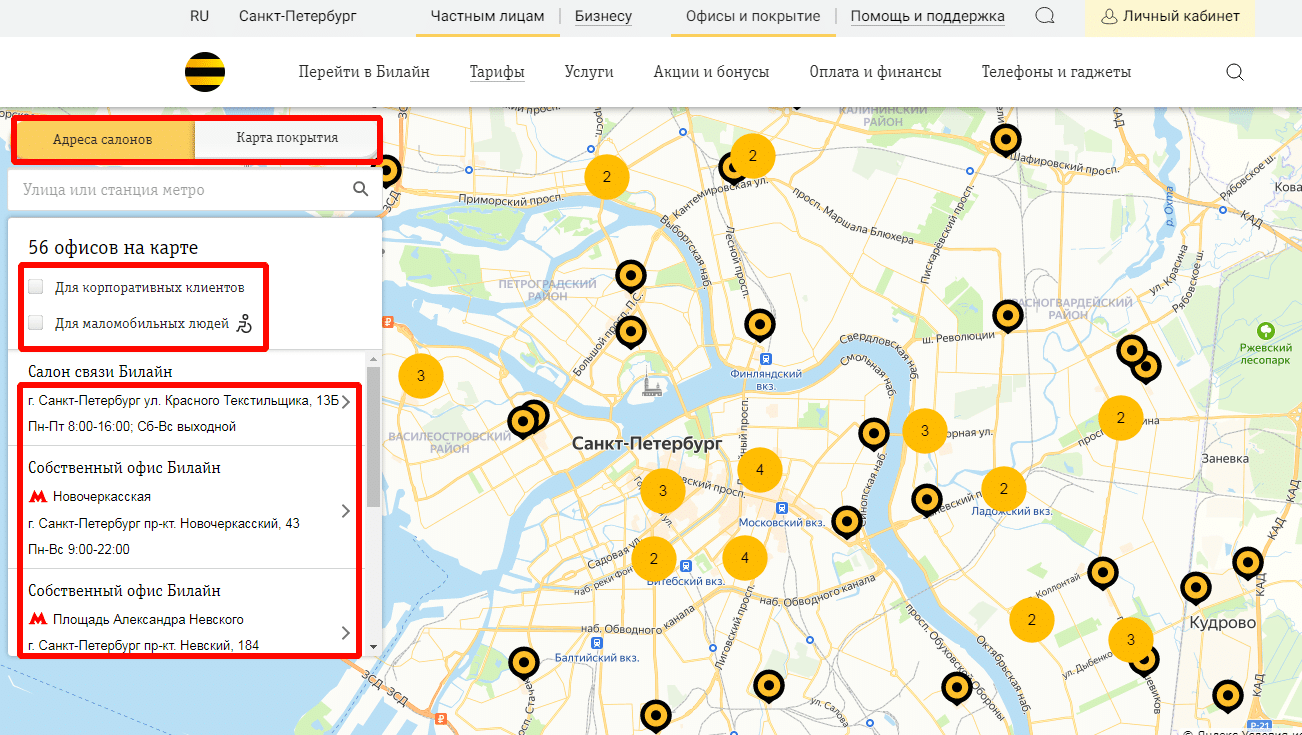The height and width of the screenshot is (735, 1302).
Task: Select cluster marker 3 in Василеостровский район
Action: [421, 376]
